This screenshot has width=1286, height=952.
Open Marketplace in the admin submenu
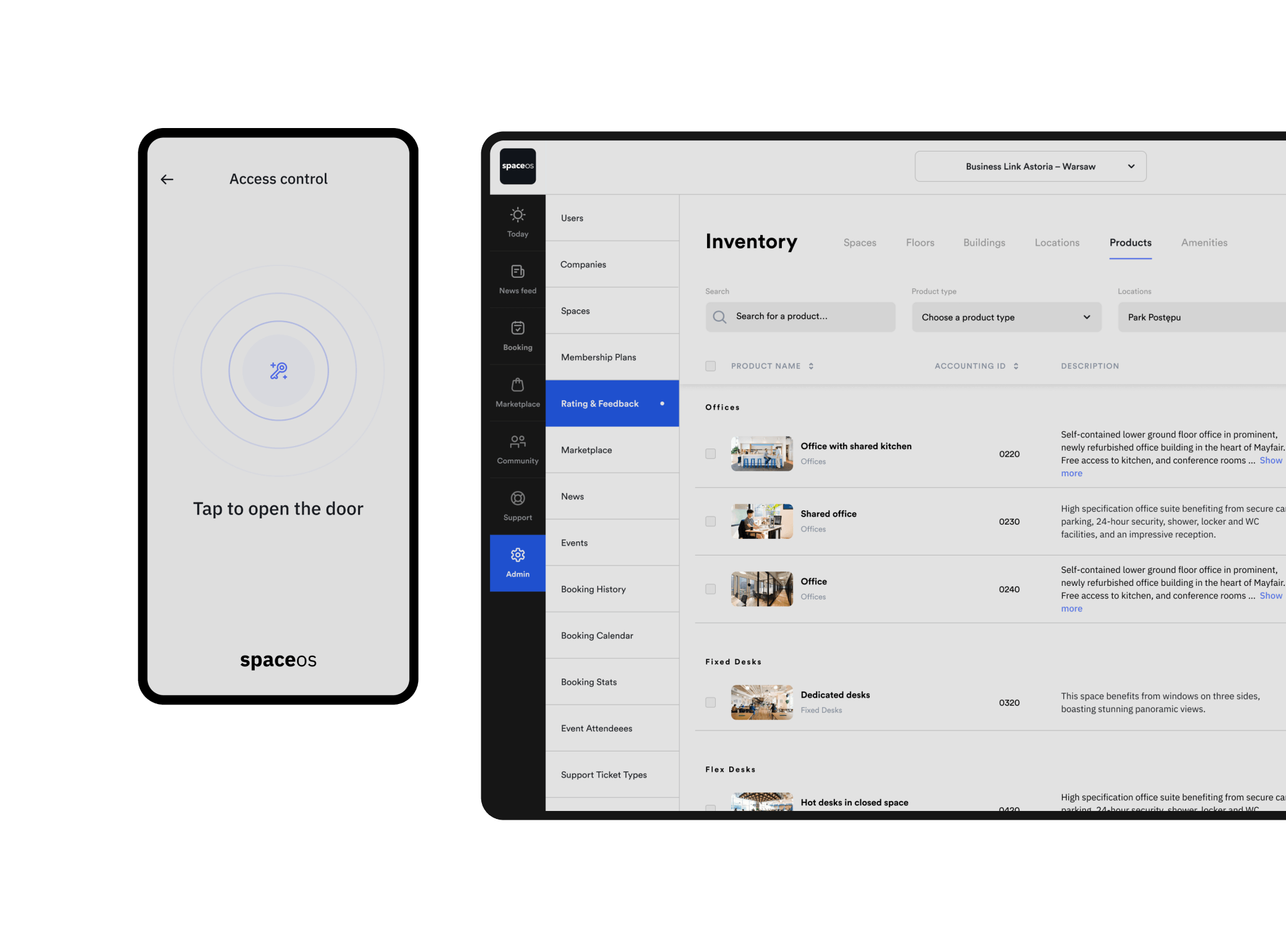(612, 450)
